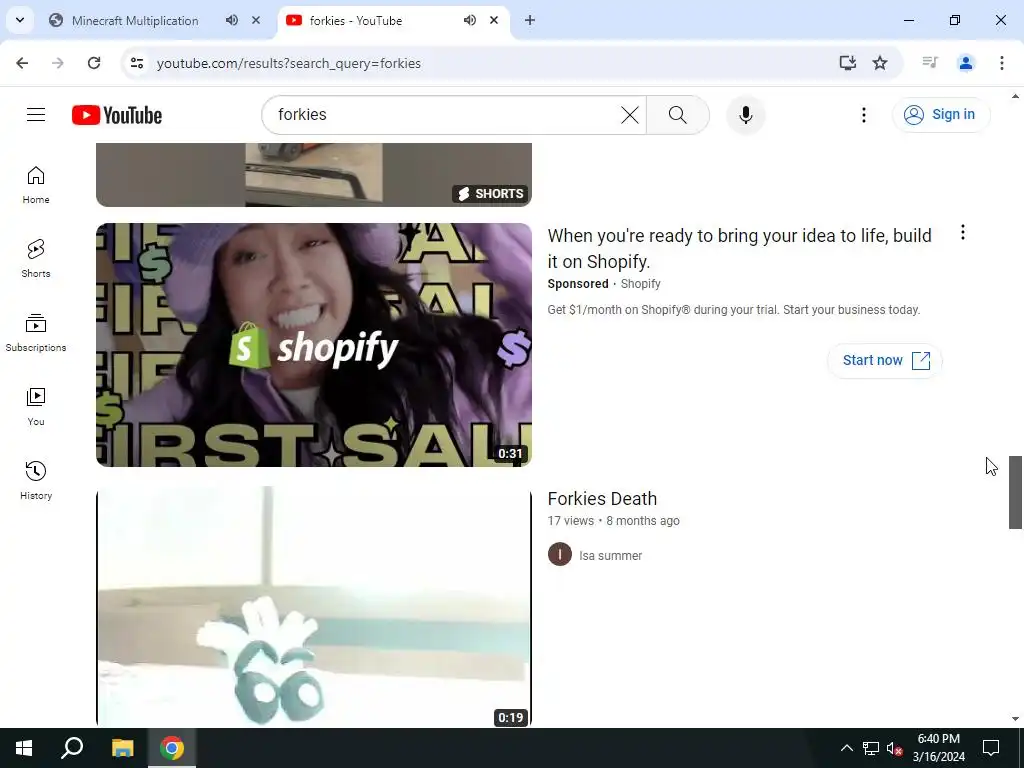Click the page vertical scrollbar thumb
Screen dimensions: 1024x768
click(x=1015, y=492)
